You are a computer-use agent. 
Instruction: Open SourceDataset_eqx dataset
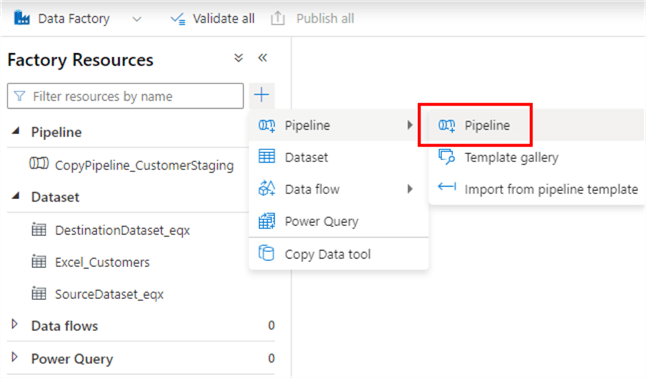click(x=109, y=294)
